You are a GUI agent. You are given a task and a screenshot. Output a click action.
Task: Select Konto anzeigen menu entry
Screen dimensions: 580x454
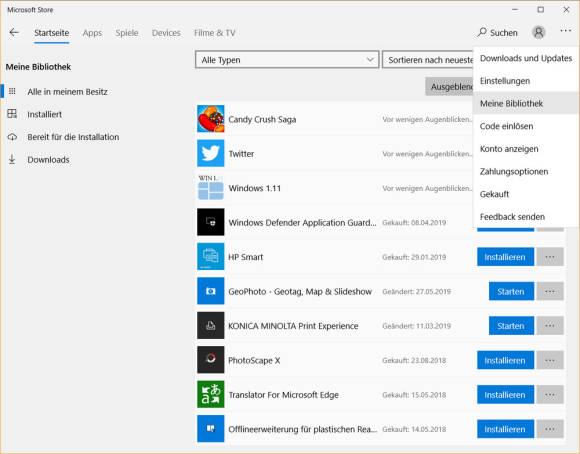click(526, 149)
